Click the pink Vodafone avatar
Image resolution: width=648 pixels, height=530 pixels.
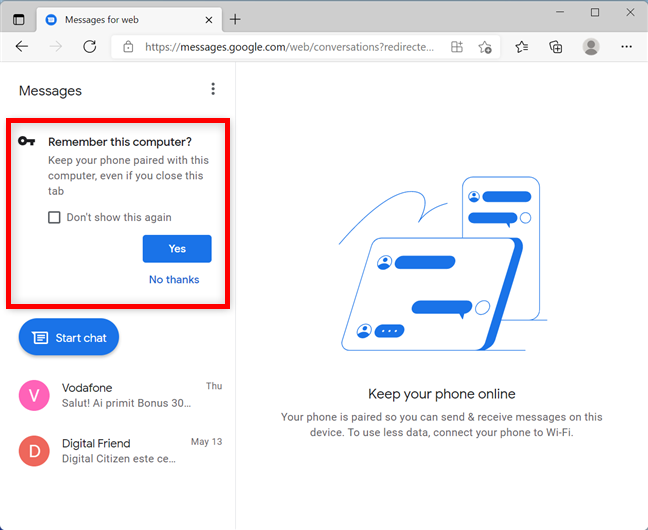34,395
